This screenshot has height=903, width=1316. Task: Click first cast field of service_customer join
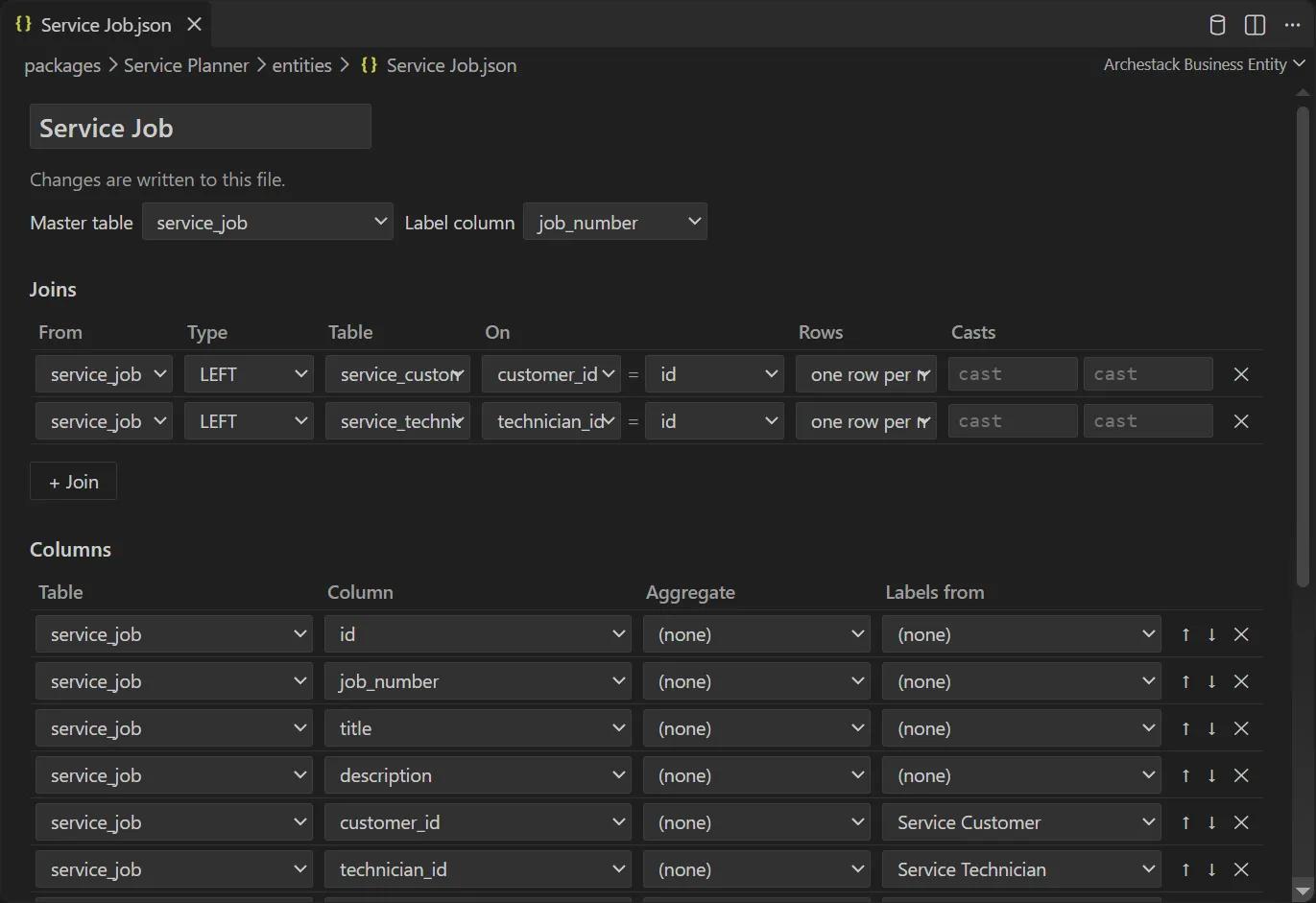click(1013, 374)
